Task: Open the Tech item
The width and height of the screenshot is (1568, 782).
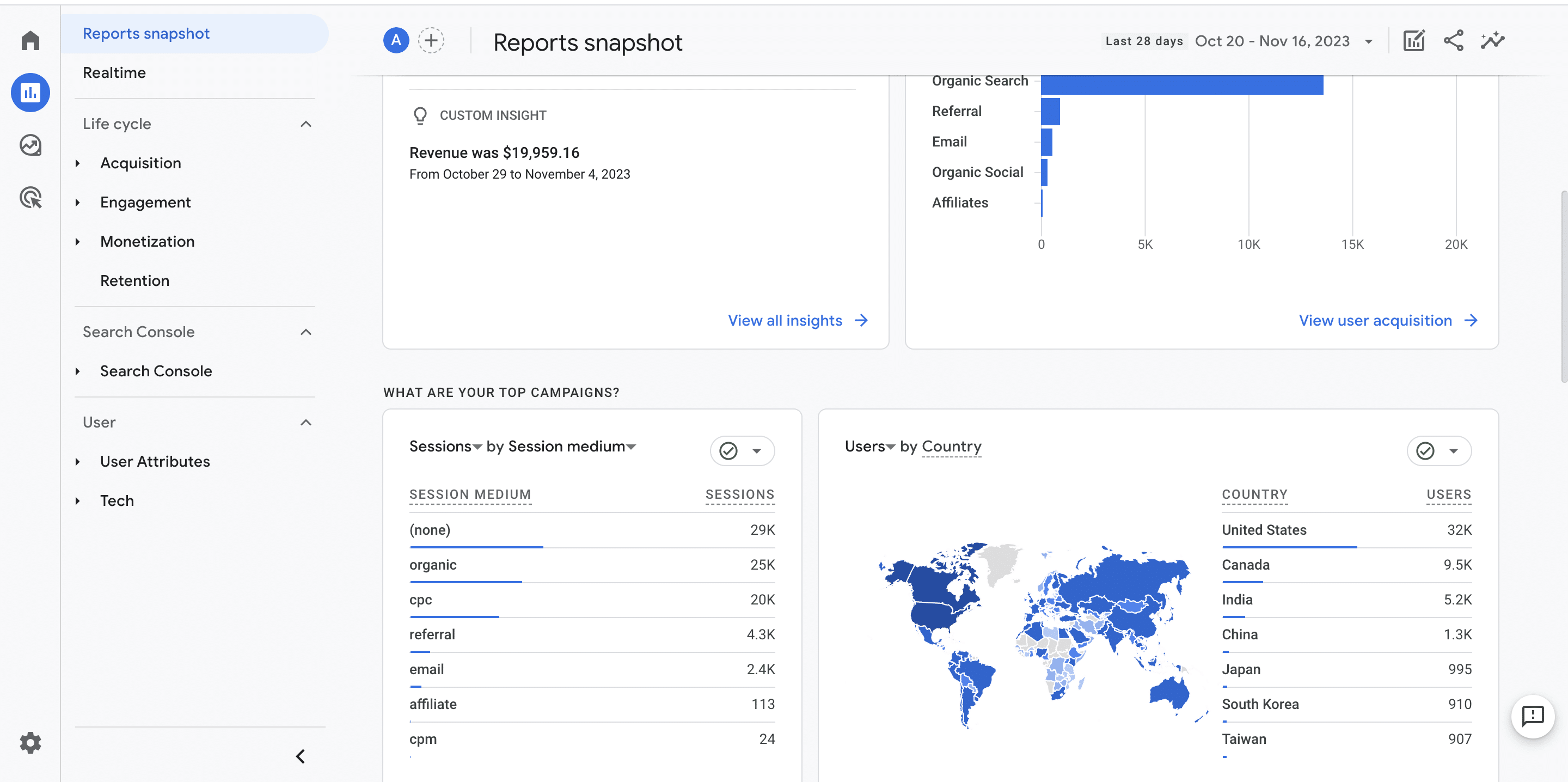Action: click(117, 500)
